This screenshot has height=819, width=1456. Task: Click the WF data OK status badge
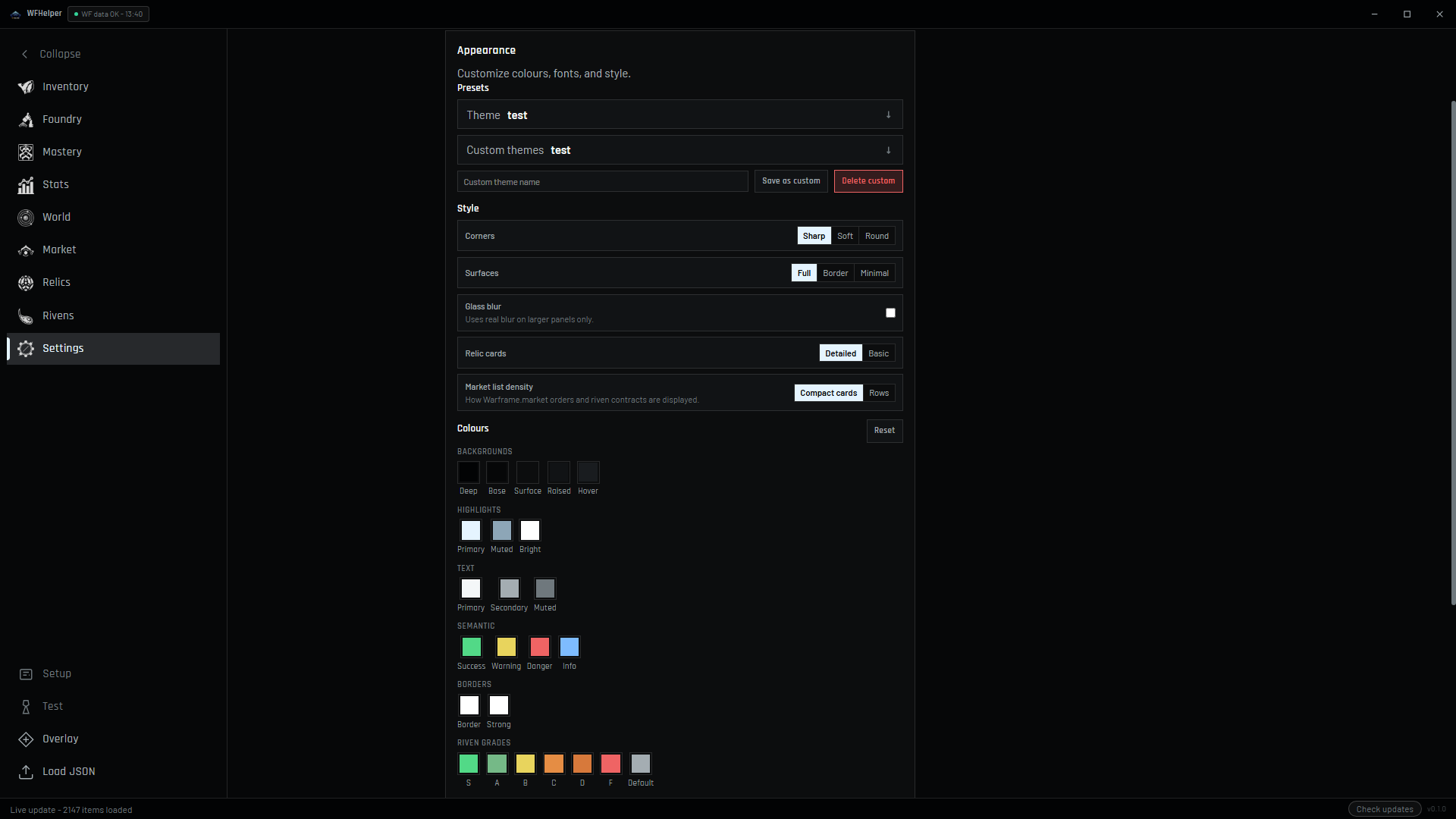pyautogui.click(x=108, y=14)
